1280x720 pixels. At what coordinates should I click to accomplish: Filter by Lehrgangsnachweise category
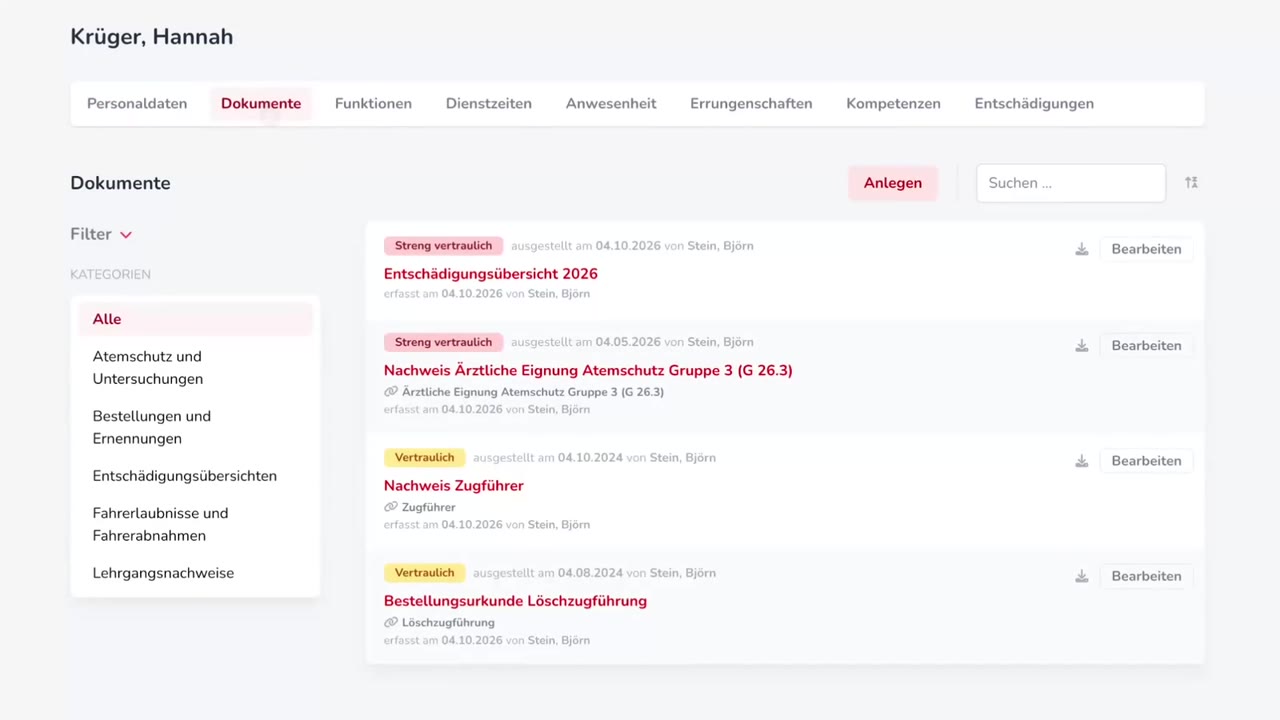(x=195, y=573)
